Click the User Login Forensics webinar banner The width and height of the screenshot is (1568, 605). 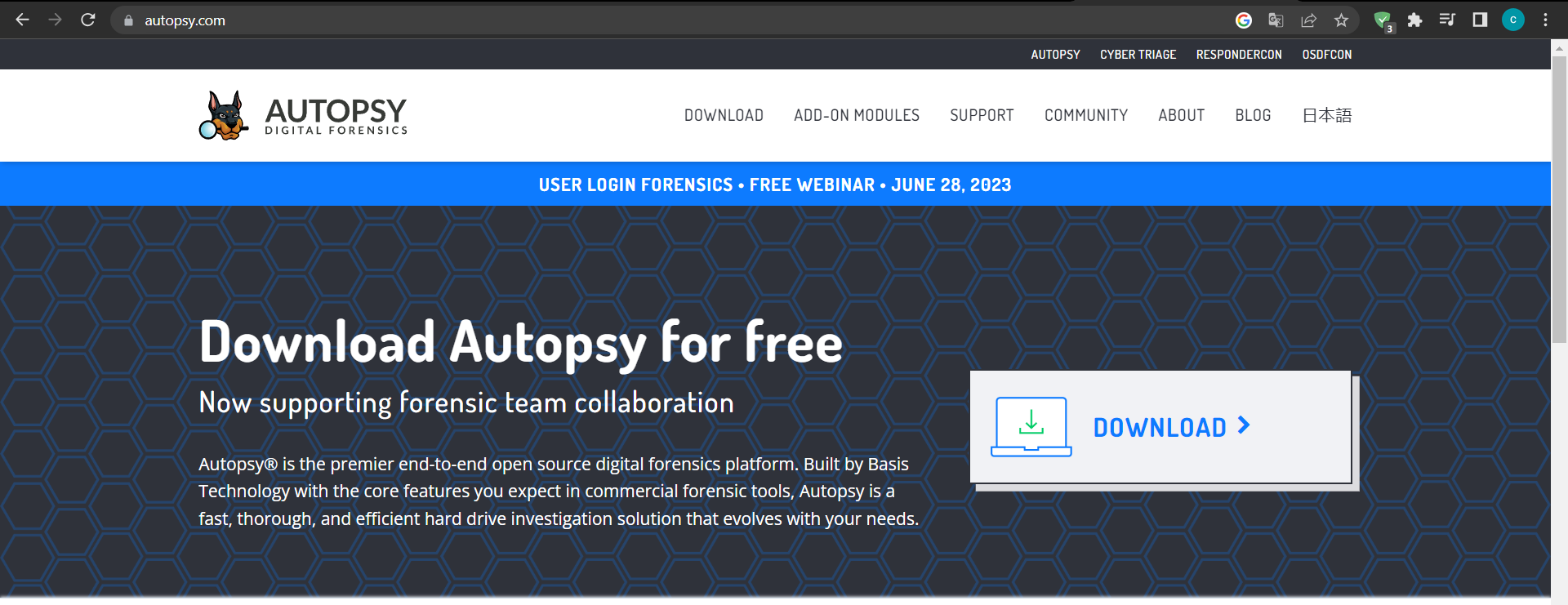click(x=774, y=185)
